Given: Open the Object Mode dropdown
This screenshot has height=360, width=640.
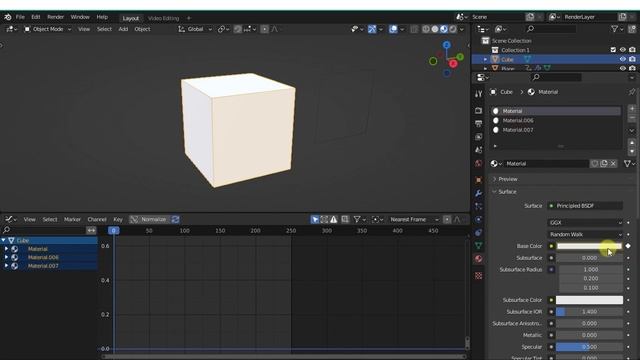Looking at the screenshot, I should click(x=47, y=29).
